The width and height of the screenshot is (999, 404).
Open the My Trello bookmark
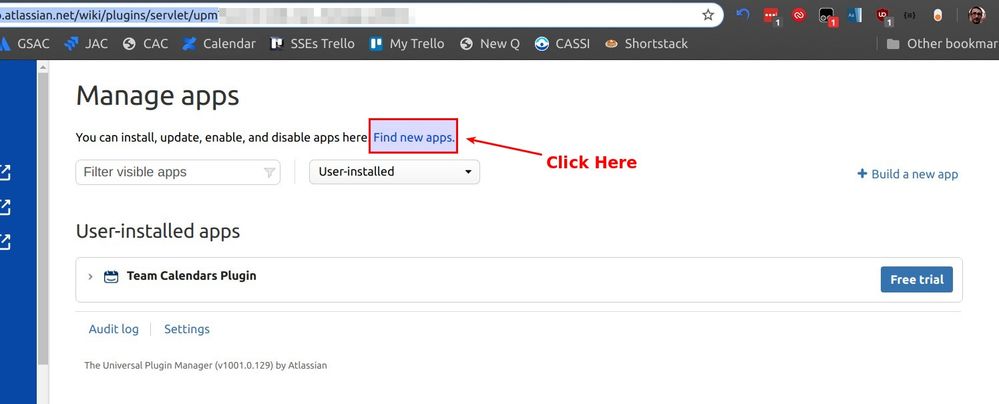[x=407, y=43]
